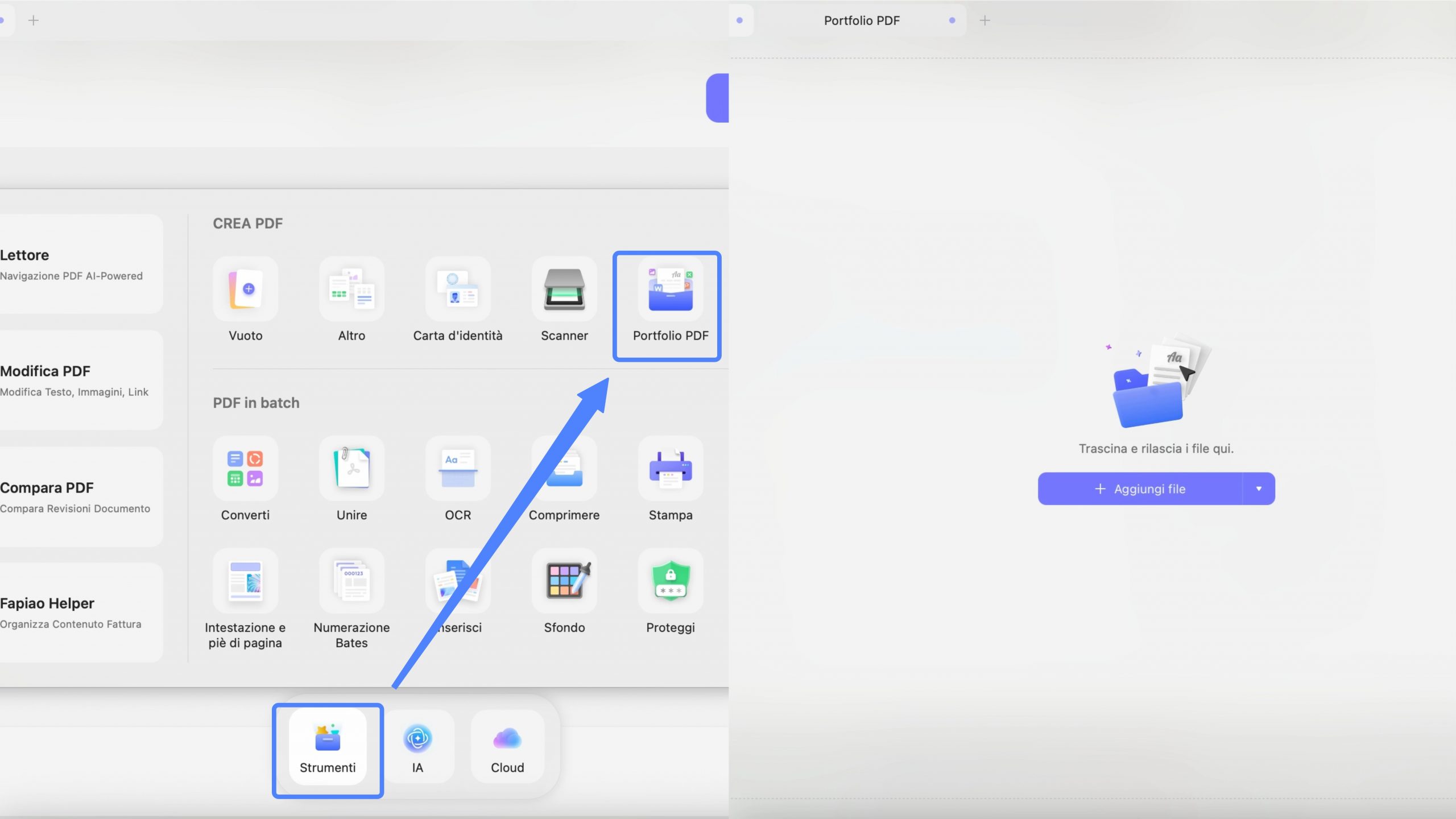Select the Proteggi tool

pyautogui.click(x=671, y=591)
